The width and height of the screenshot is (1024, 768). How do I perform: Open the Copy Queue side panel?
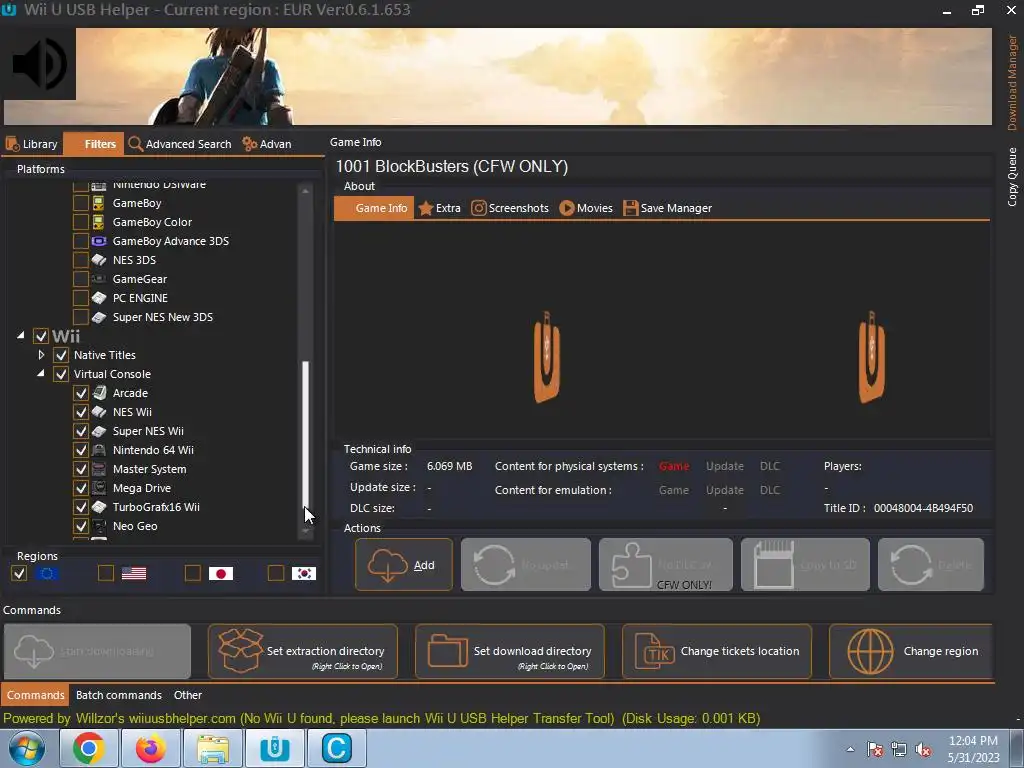1012,177
